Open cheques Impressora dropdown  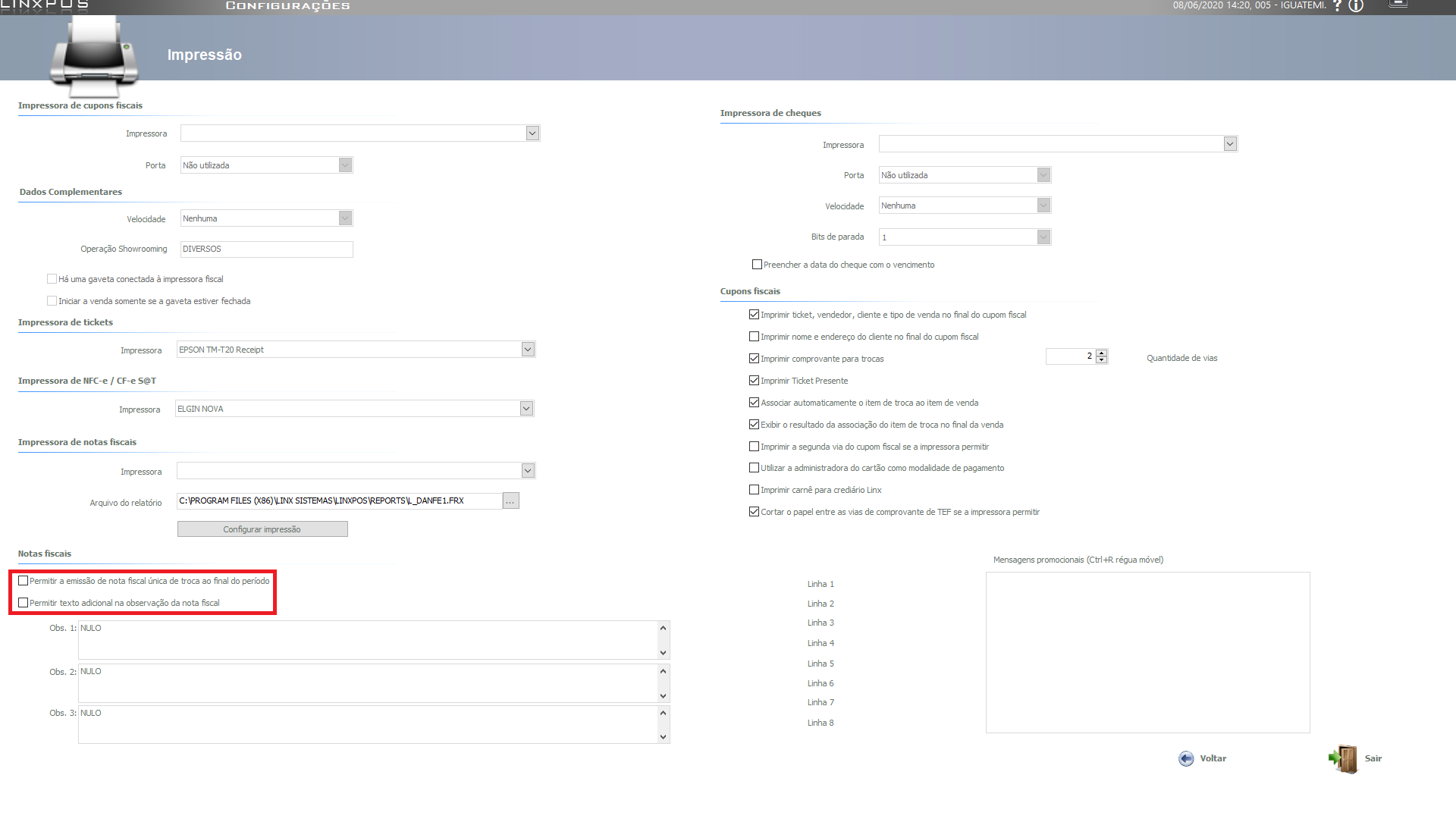1229,144
